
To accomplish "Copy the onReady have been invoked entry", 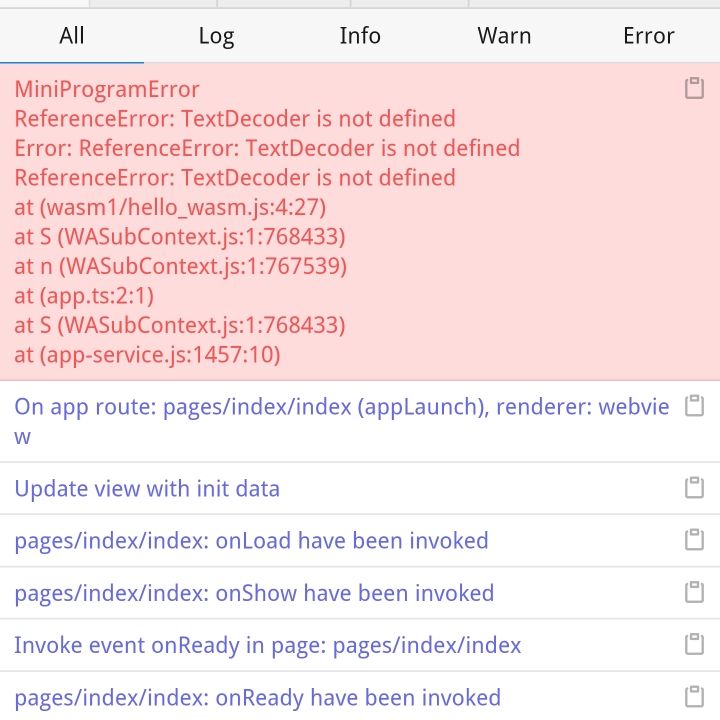I will [x=694, y=697].
